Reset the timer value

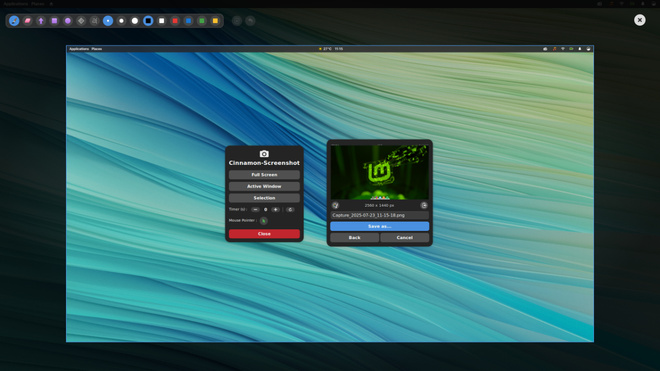290,209
